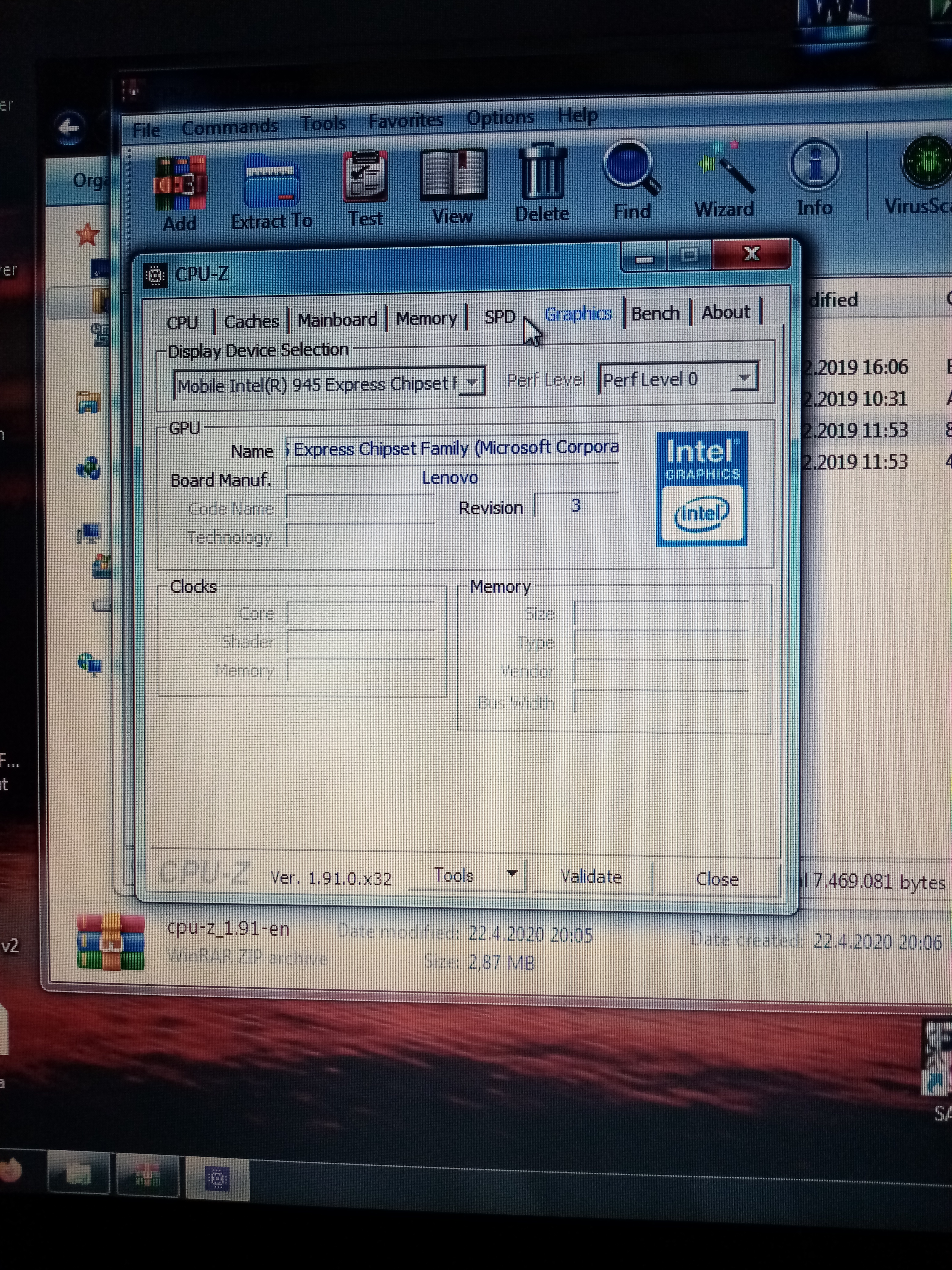Open WinRAR Commands menu

[x=229, y=127]
